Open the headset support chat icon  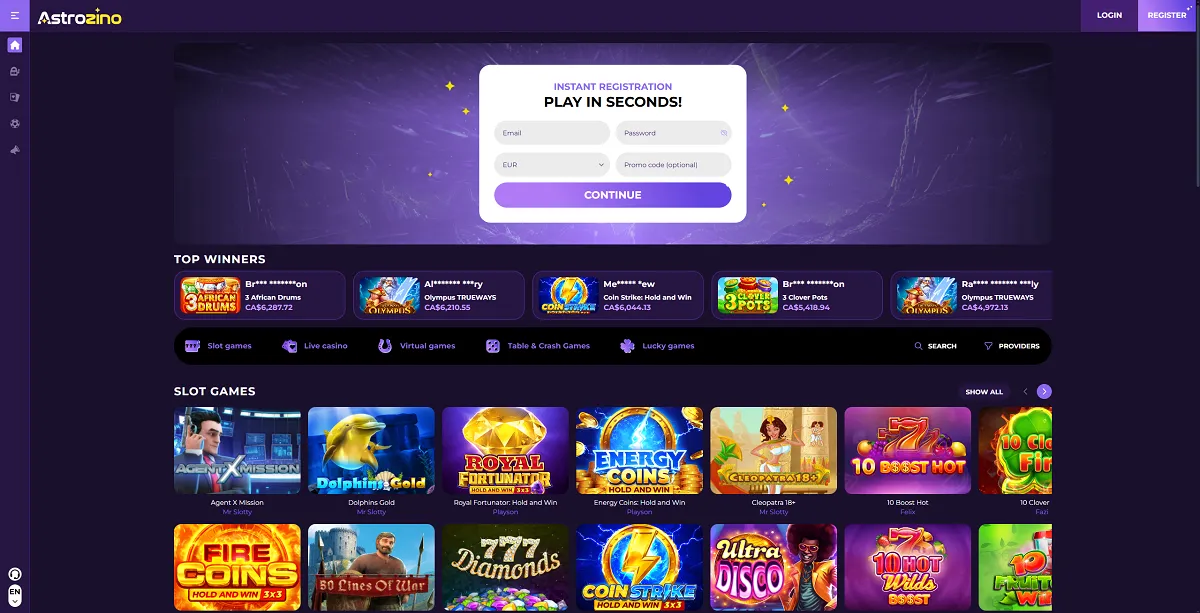(15, 575)
